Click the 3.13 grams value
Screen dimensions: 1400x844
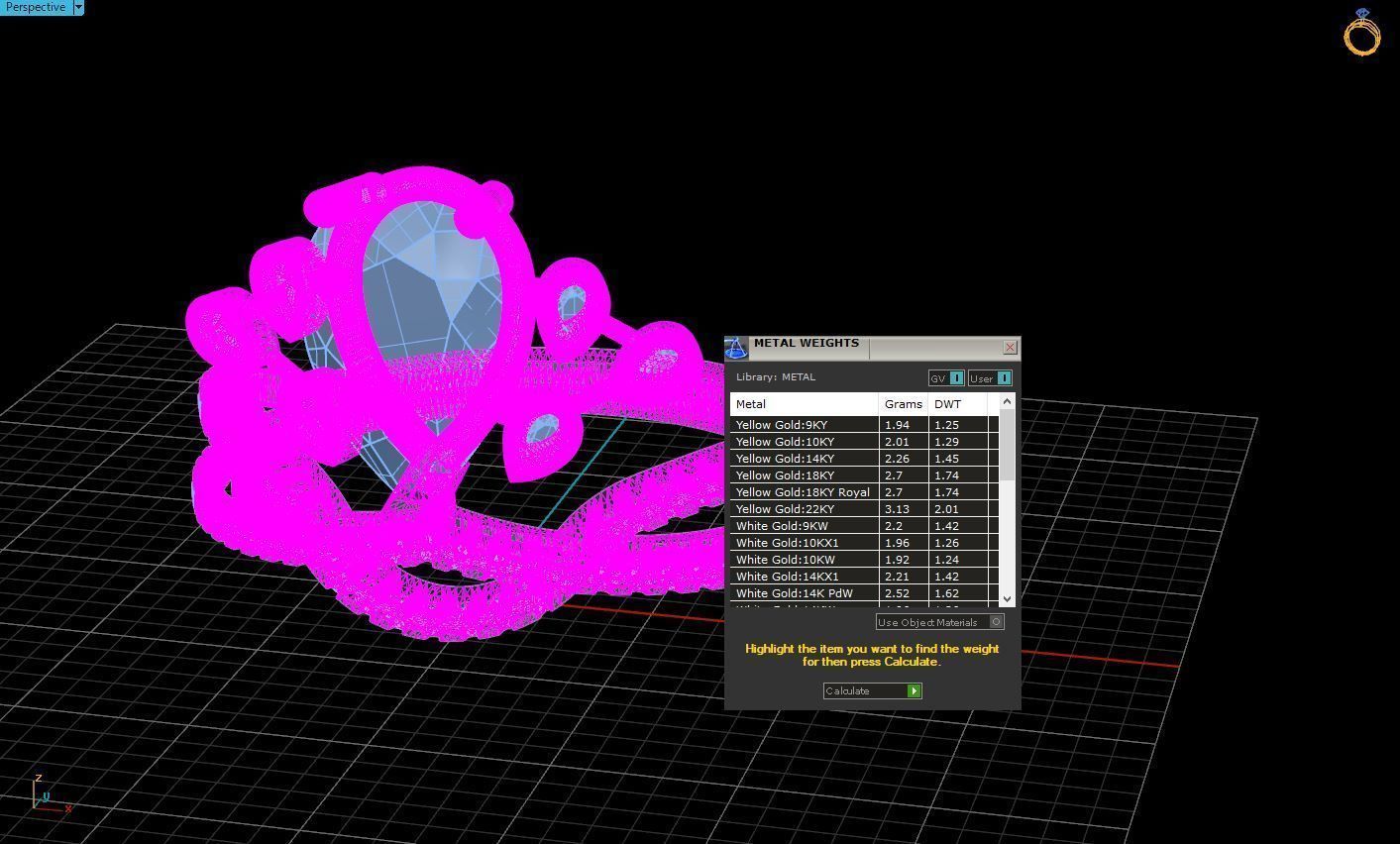(x=897, y=509)
